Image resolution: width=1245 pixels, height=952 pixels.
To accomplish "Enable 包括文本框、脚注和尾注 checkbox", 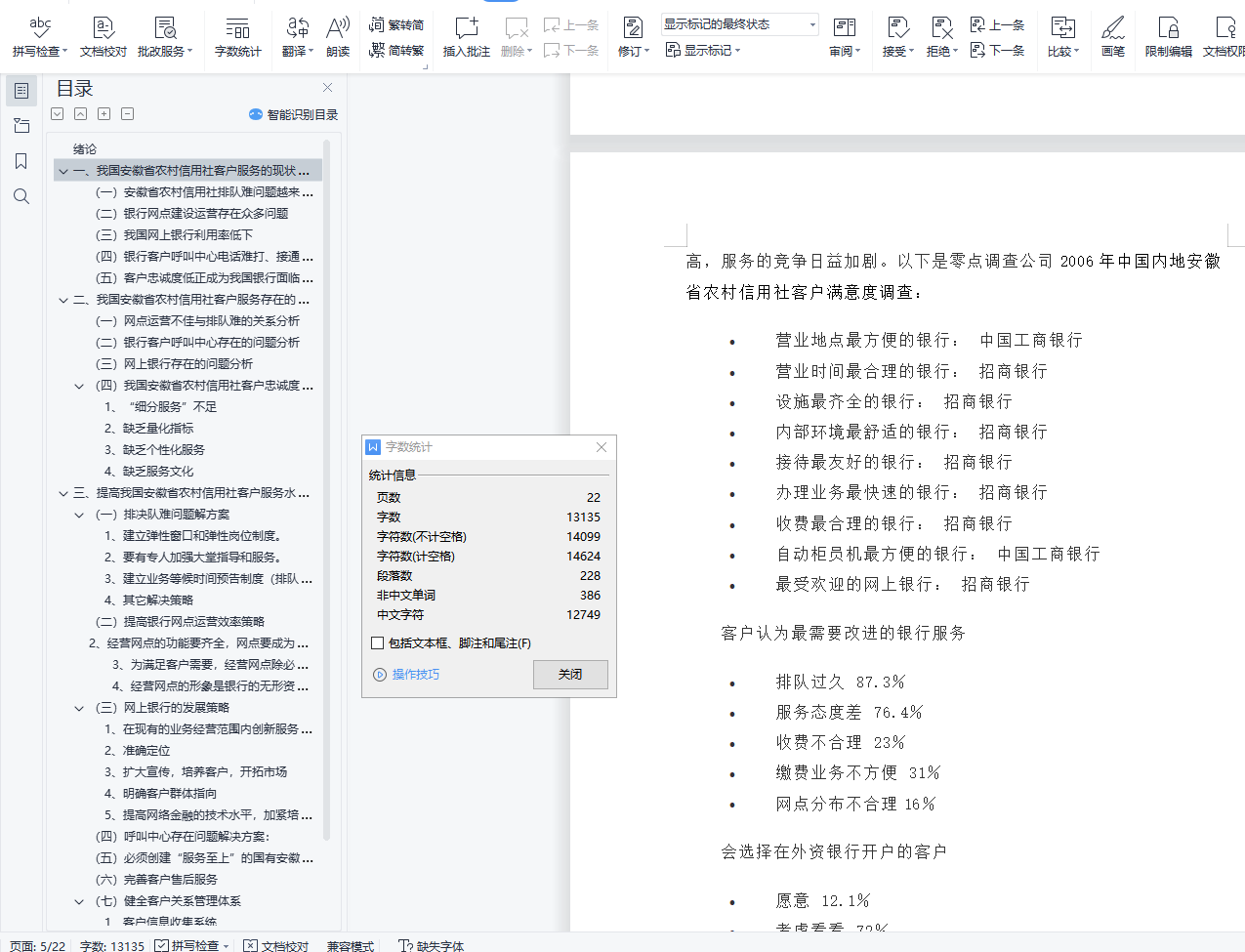I will coord(378,643).
